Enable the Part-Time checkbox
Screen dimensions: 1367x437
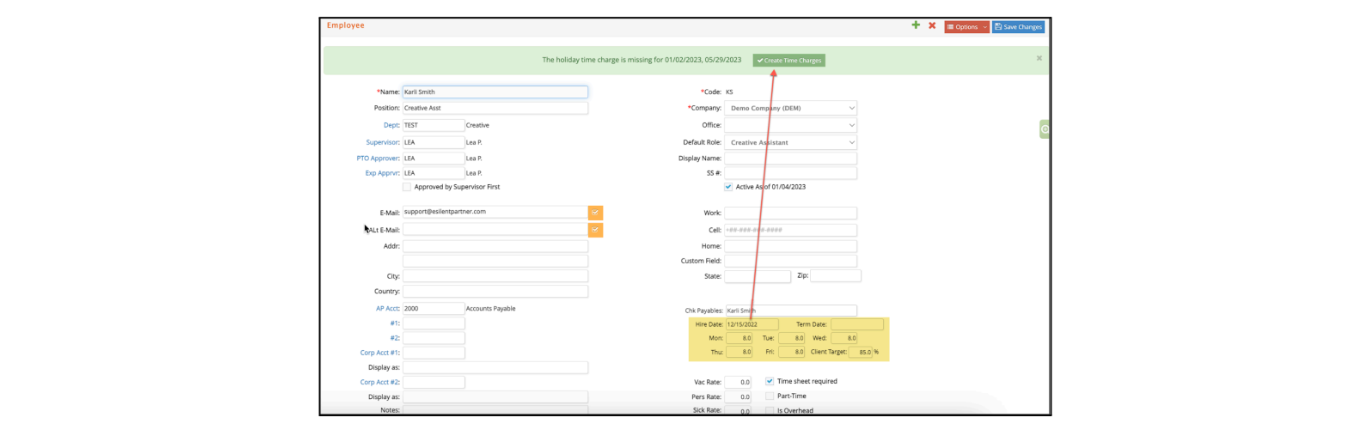click(x=770, y=396)
